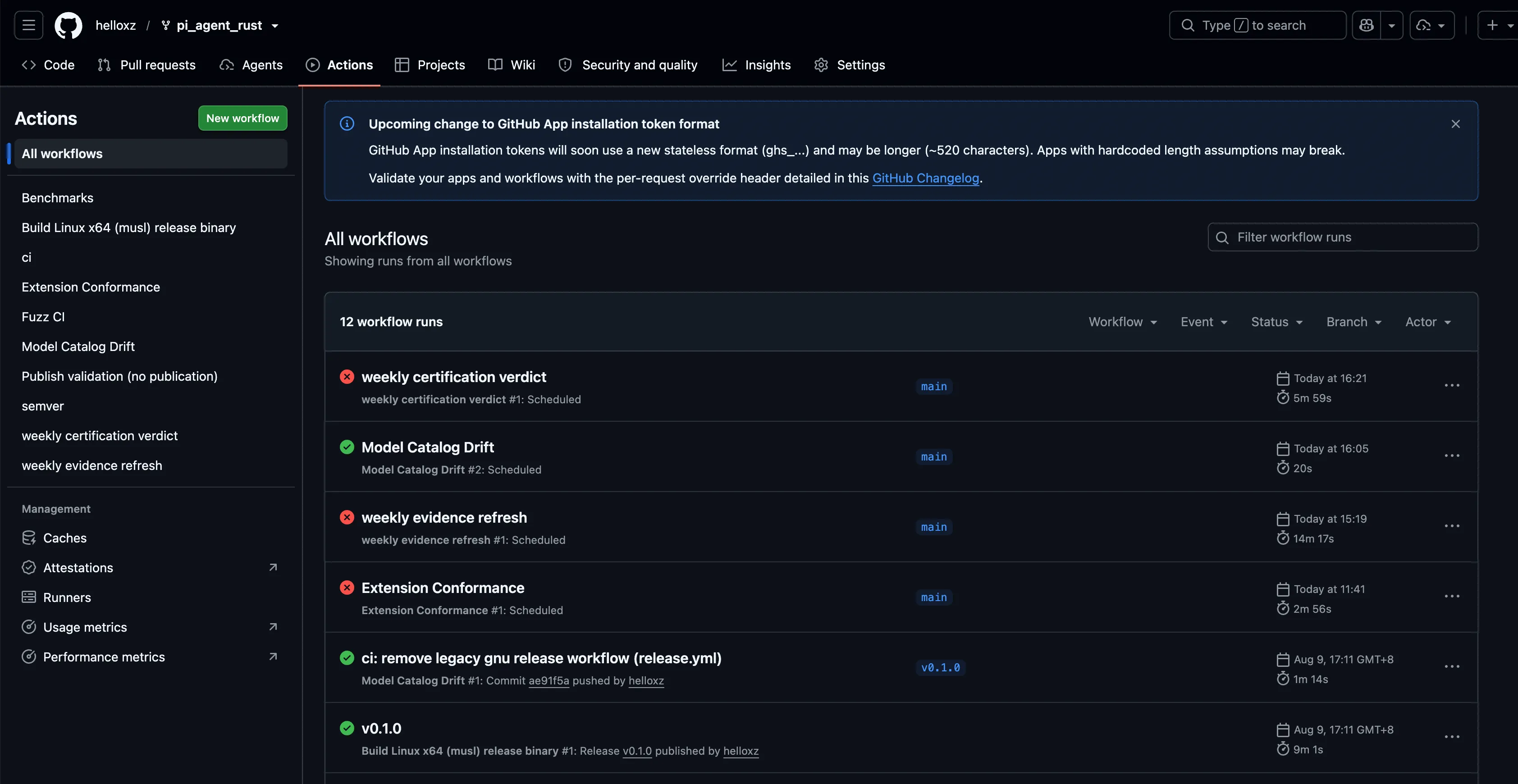The image size is (1518, 784).
Task: Click the New workflow button
Action: [x=243, y=118]
